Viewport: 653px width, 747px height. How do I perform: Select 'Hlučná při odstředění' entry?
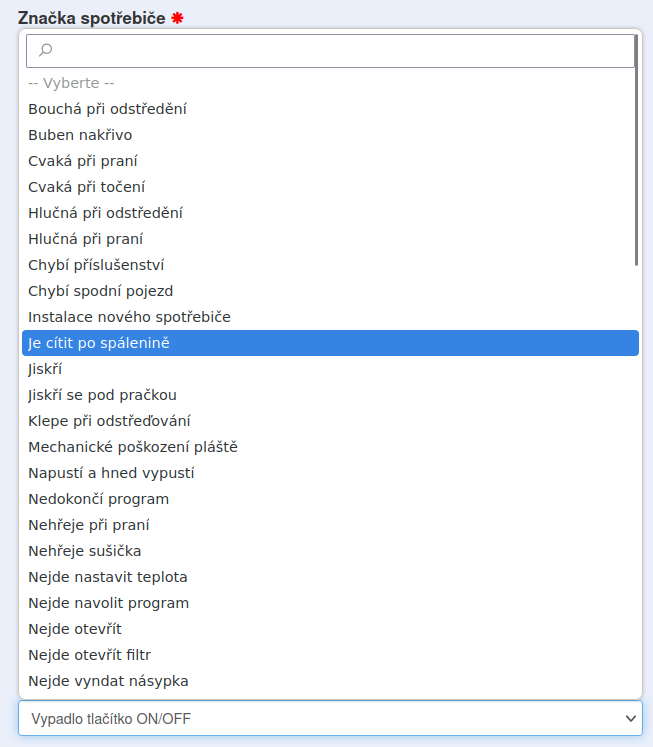pyautogui.click(x=105, y=213)
